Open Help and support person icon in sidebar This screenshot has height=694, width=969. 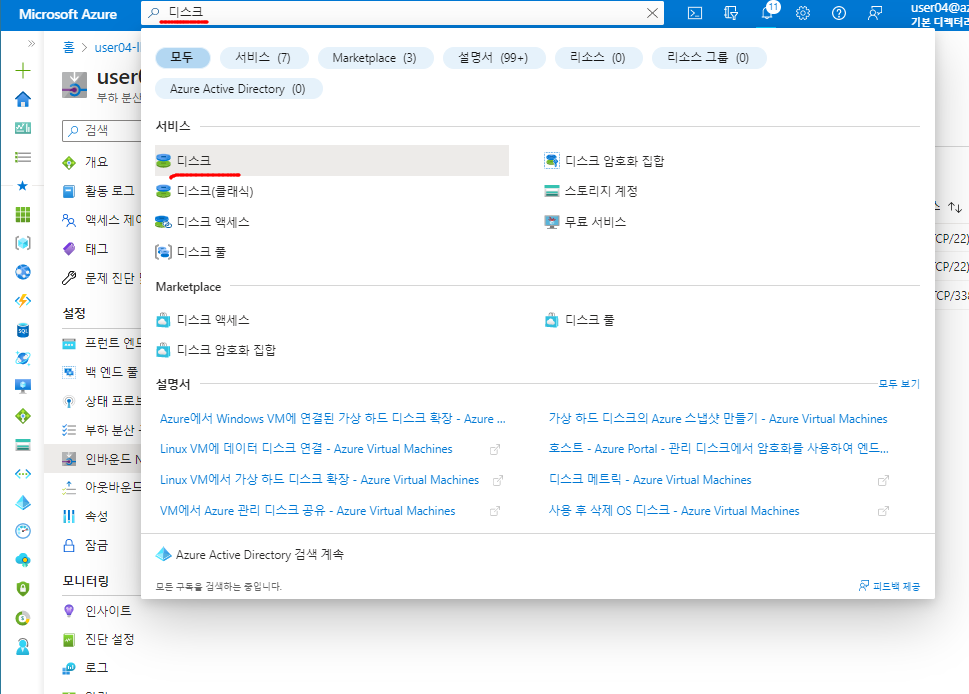(x=23, y=646)
